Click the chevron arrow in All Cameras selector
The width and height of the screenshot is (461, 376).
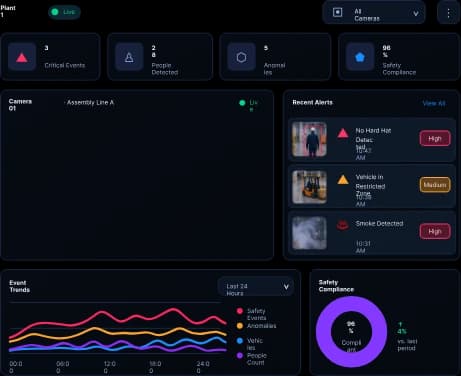click(x=416, y=13)
